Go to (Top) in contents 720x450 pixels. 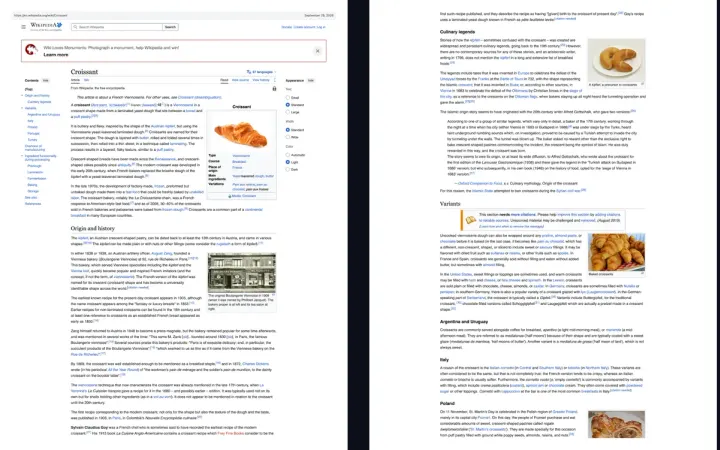coord(28,89)
